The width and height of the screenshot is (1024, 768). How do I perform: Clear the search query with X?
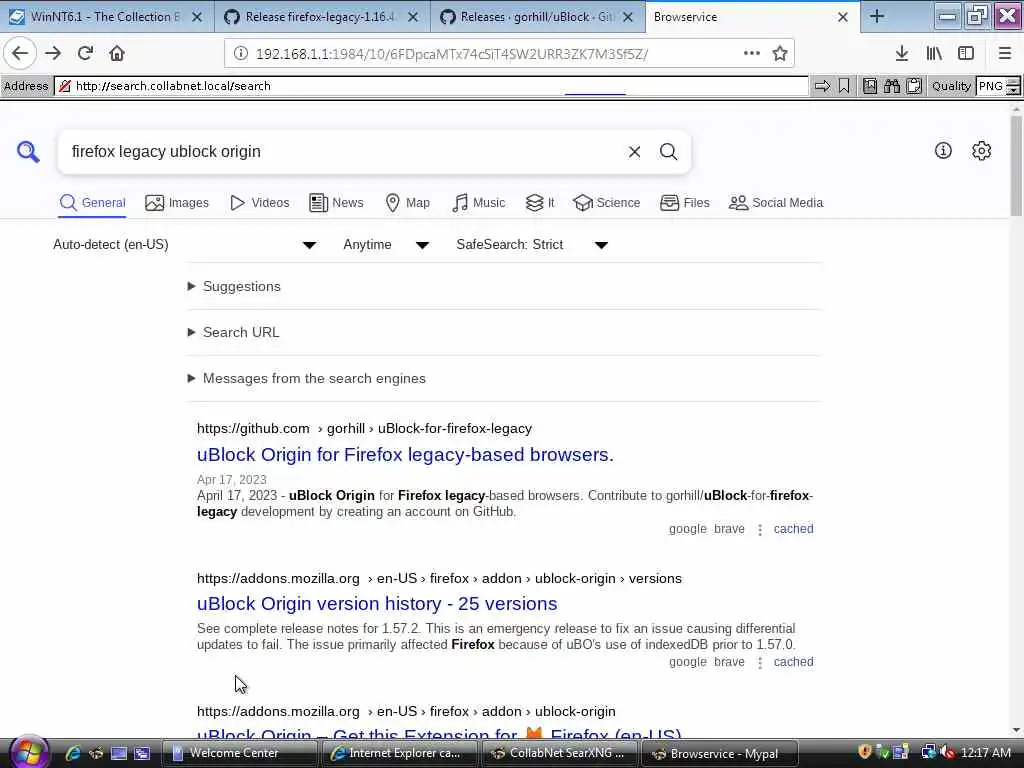pyautogui.click(x=634, y=152)
